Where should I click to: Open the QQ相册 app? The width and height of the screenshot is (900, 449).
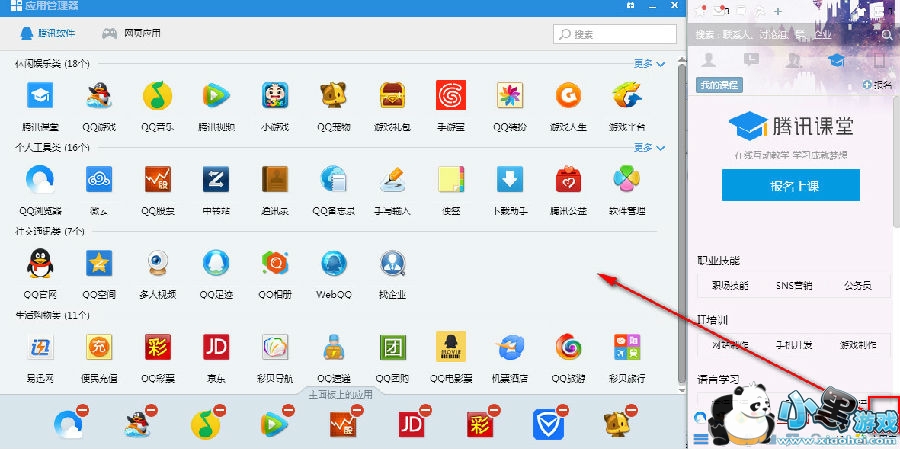pos(275,263)
